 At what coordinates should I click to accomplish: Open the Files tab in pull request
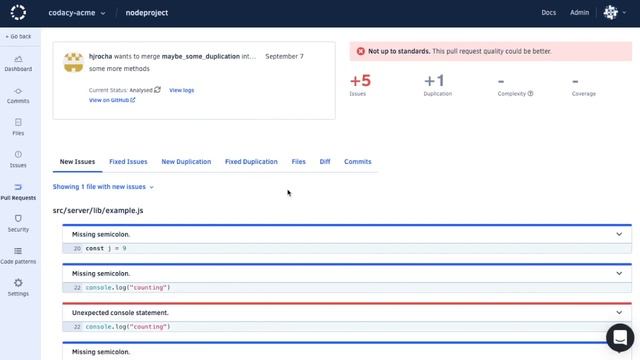(x=298, y=162)
